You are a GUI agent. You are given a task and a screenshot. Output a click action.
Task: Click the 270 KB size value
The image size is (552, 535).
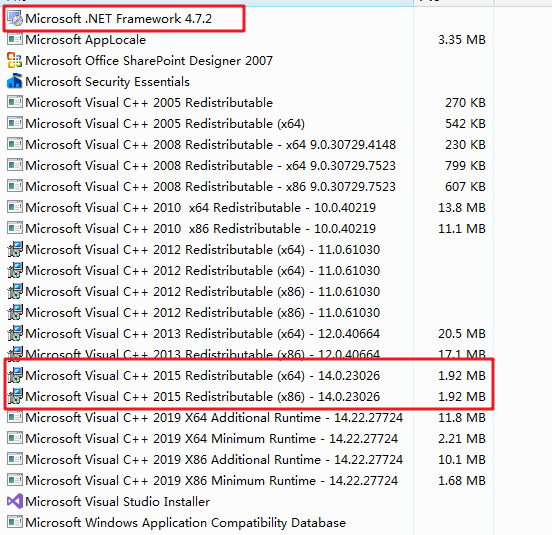pyautogui.click(x=465, y=102)
